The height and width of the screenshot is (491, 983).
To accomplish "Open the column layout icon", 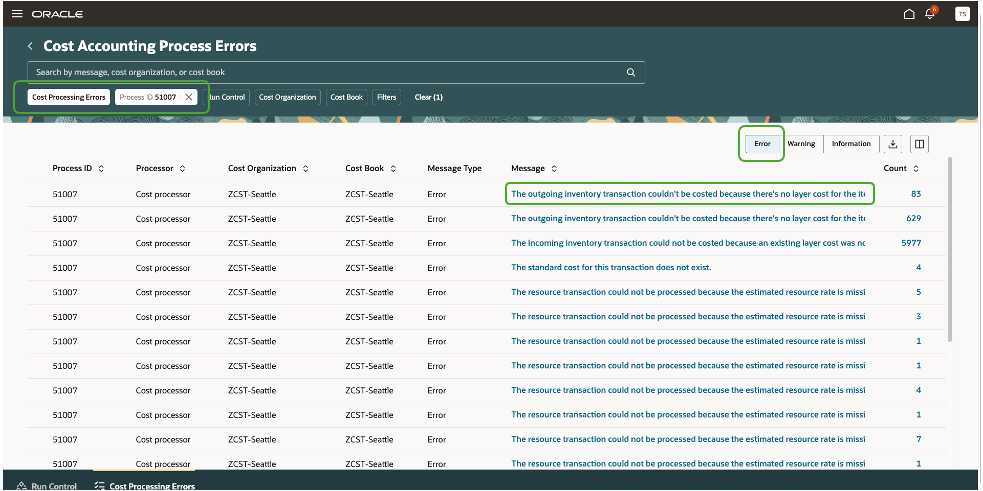I will click(920, 144).
